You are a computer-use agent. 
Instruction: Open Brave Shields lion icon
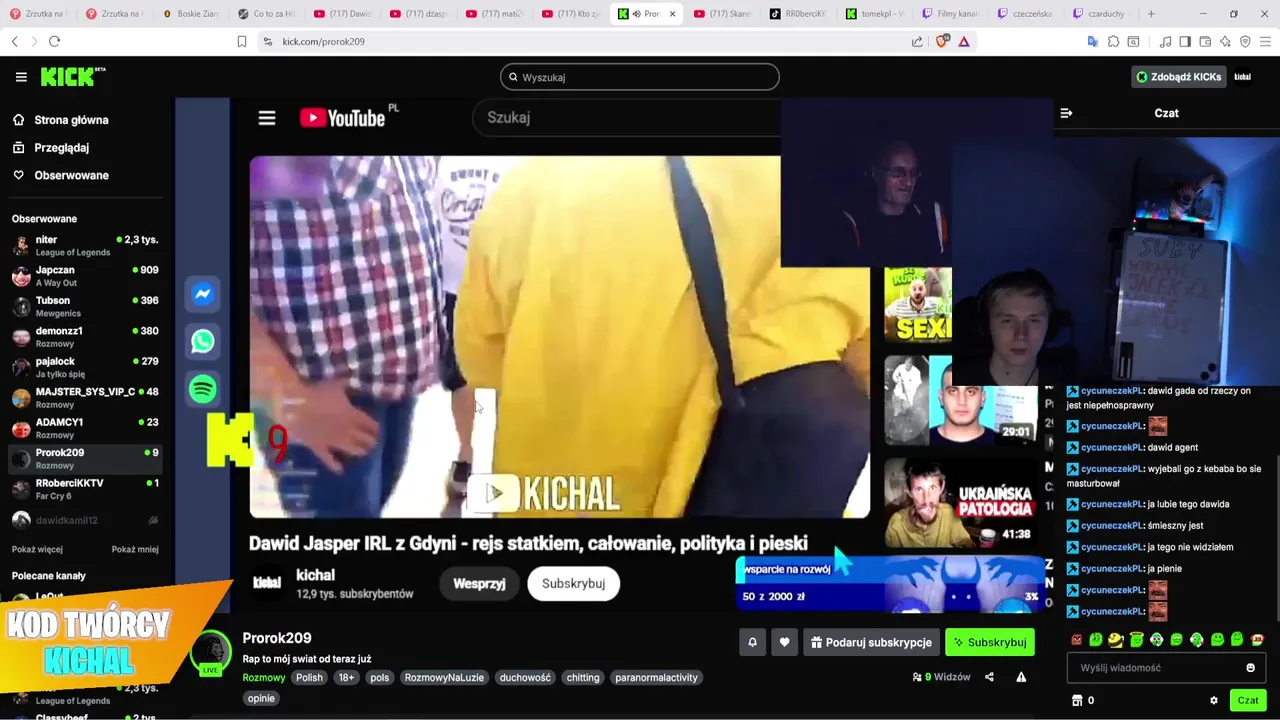[x=942, y=42]
